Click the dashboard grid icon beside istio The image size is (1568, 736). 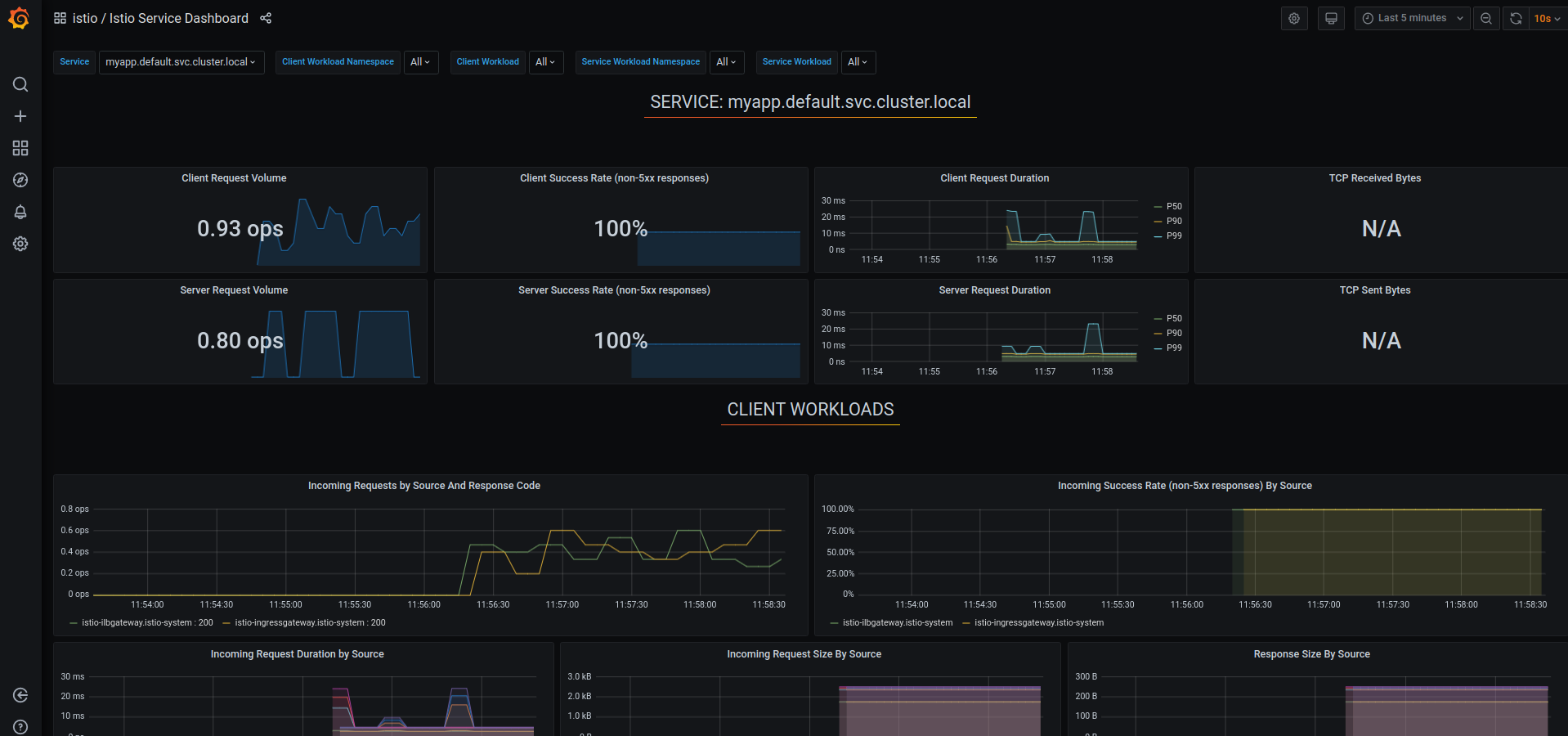(60, 18)
